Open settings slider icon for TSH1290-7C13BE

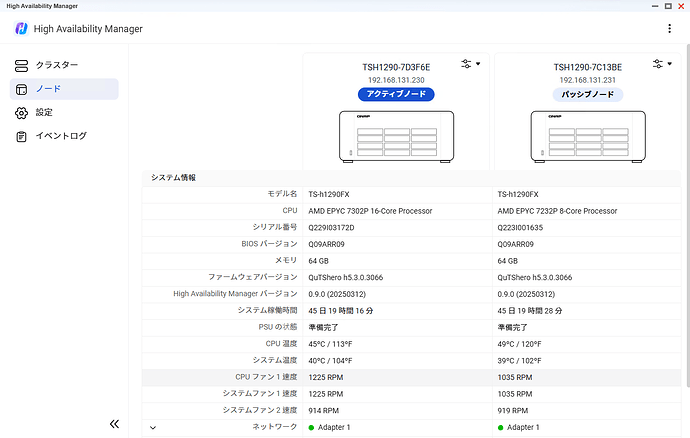pyautogui.click(x=660, y=63)
